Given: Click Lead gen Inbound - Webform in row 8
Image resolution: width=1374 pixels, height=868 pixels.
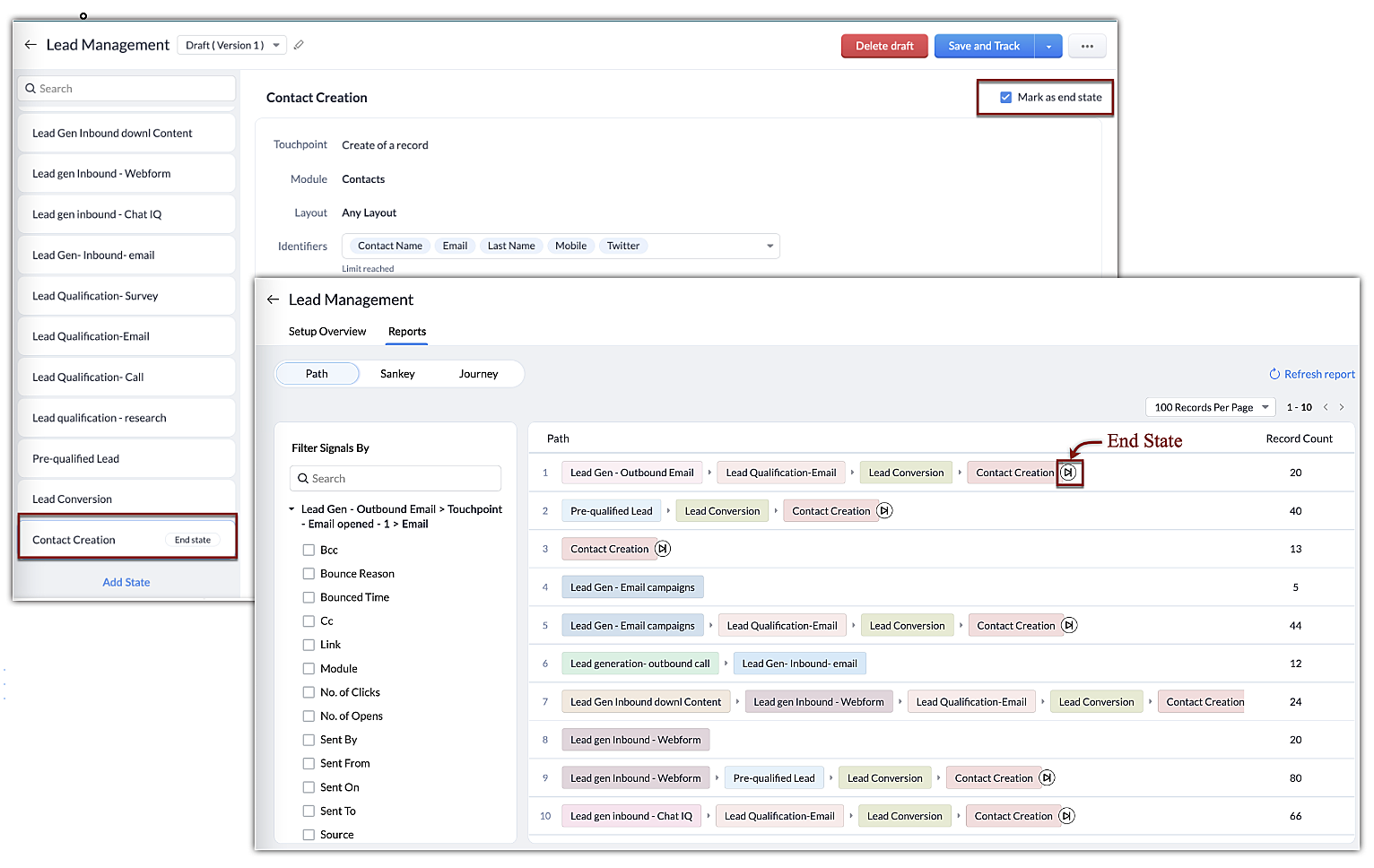Looking at the screenshot, I should click(x=636, y=740).
